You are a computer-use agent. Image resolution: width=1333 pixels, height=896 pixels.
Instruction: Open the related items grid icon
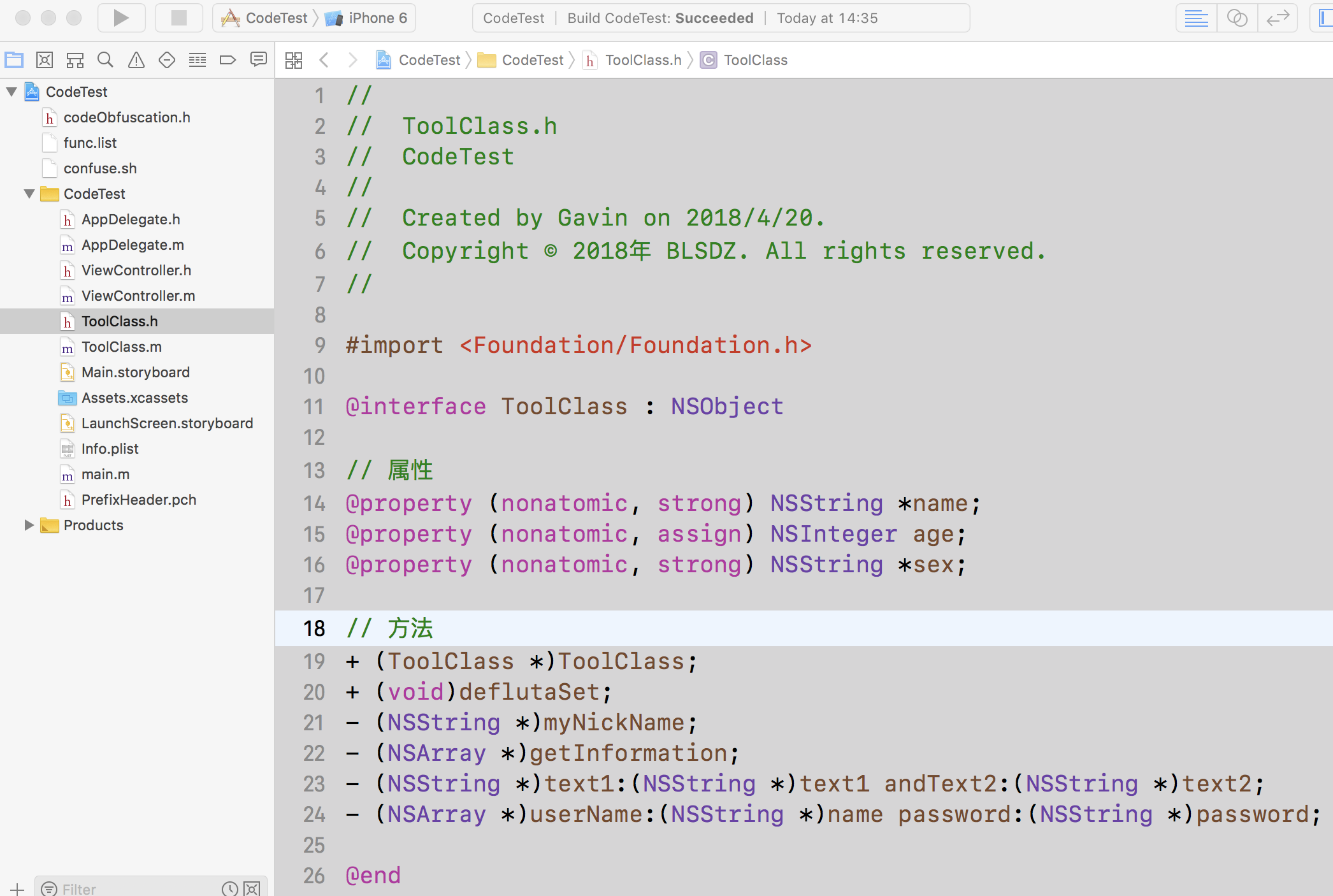click(x=294, y=61)
